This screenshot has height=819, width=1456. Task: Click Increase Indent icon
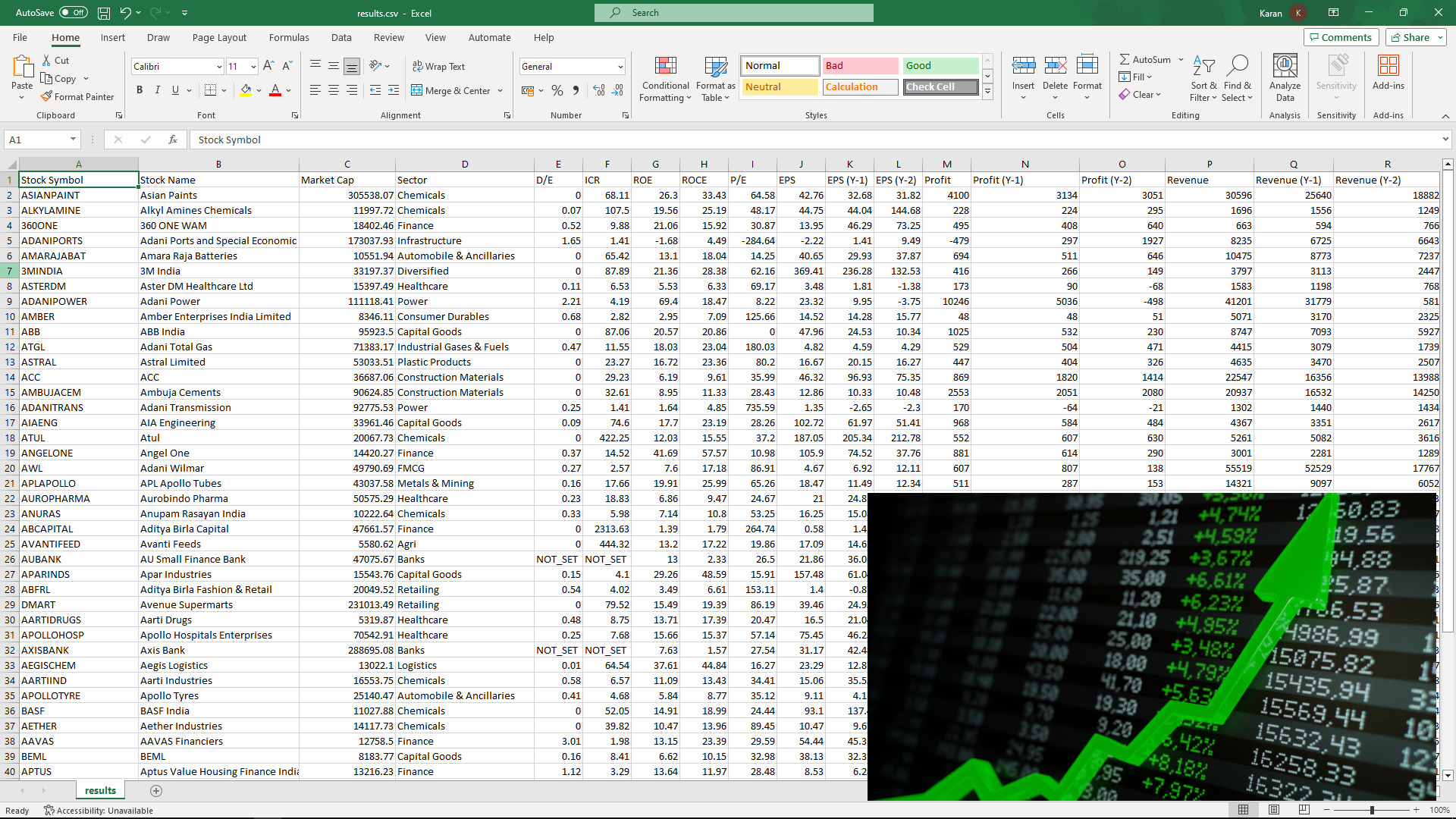[394, 90]
